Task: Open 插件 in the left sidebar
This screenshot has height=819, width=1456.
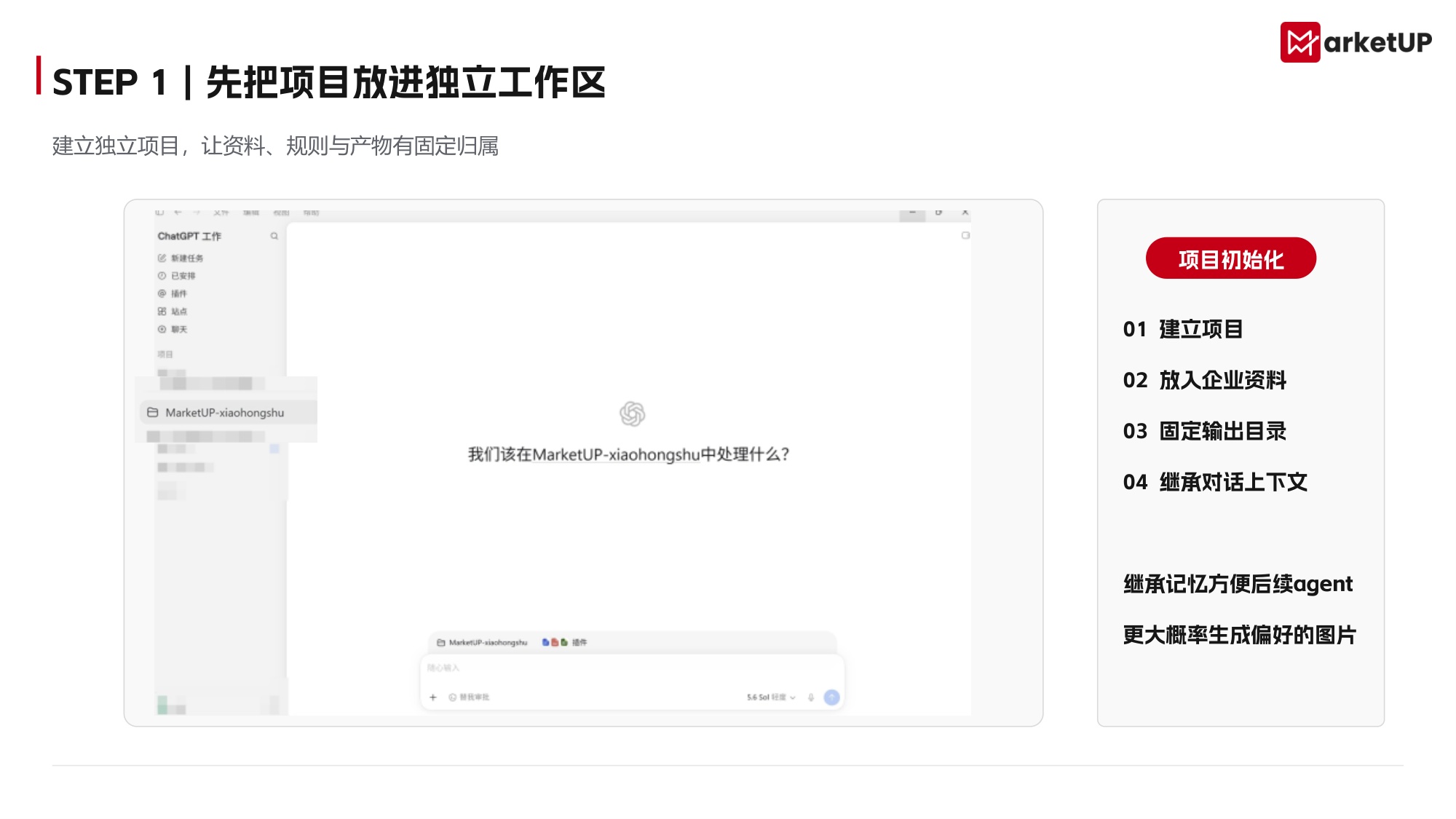Action: coord(173,293)
